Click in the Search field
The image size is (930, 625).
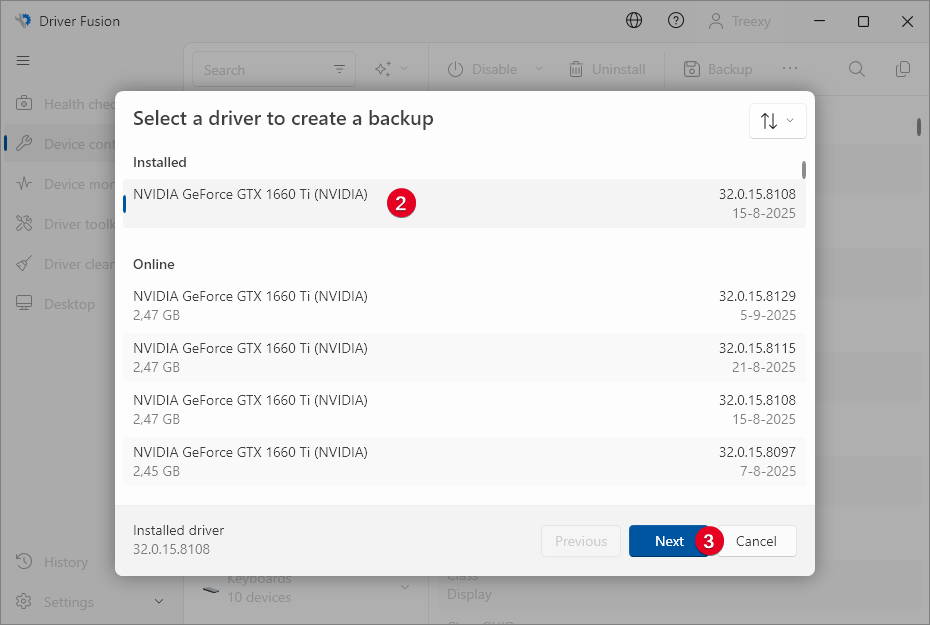pos(273,69)
